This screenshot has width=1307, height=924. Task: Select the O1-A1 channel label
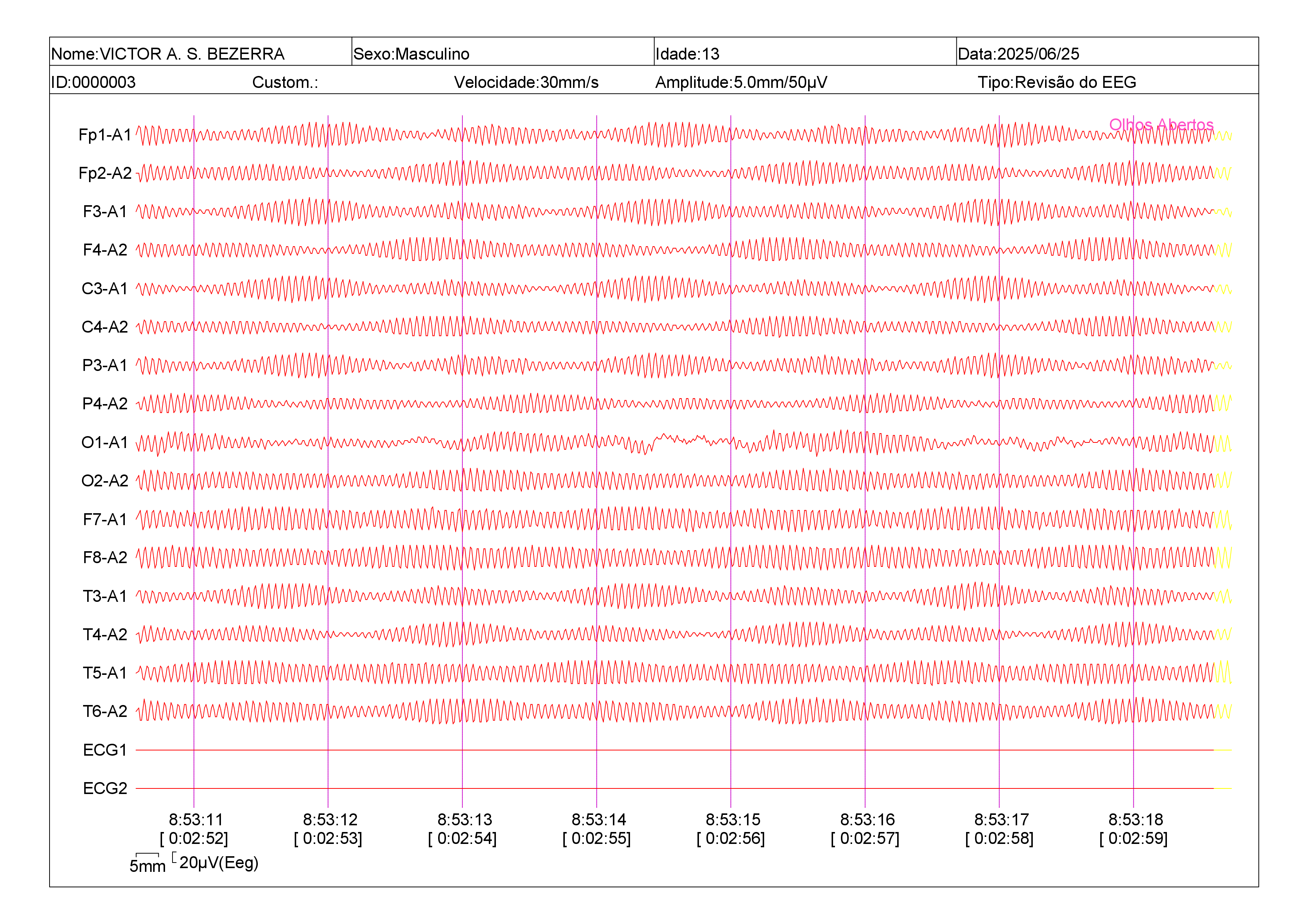coord(105,442)
